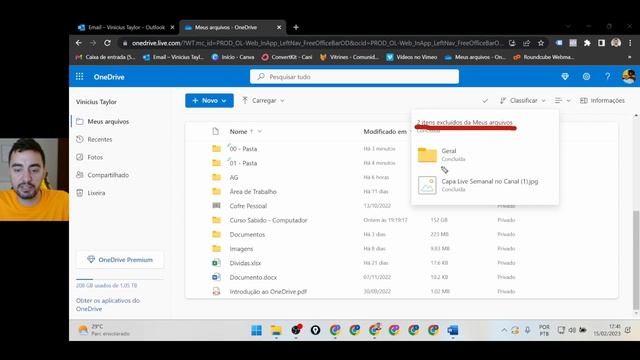Open Vídeos no Vimeo bookmark
The image size is (640, 360).
[412, 57]
